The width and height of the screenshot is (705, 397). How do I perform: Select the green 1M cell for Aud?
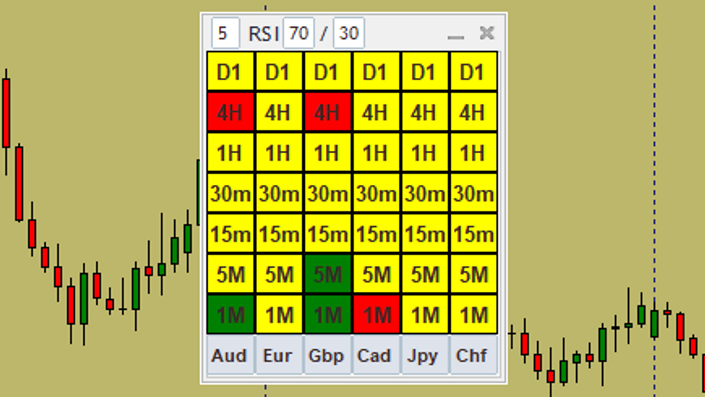[230, 314]
